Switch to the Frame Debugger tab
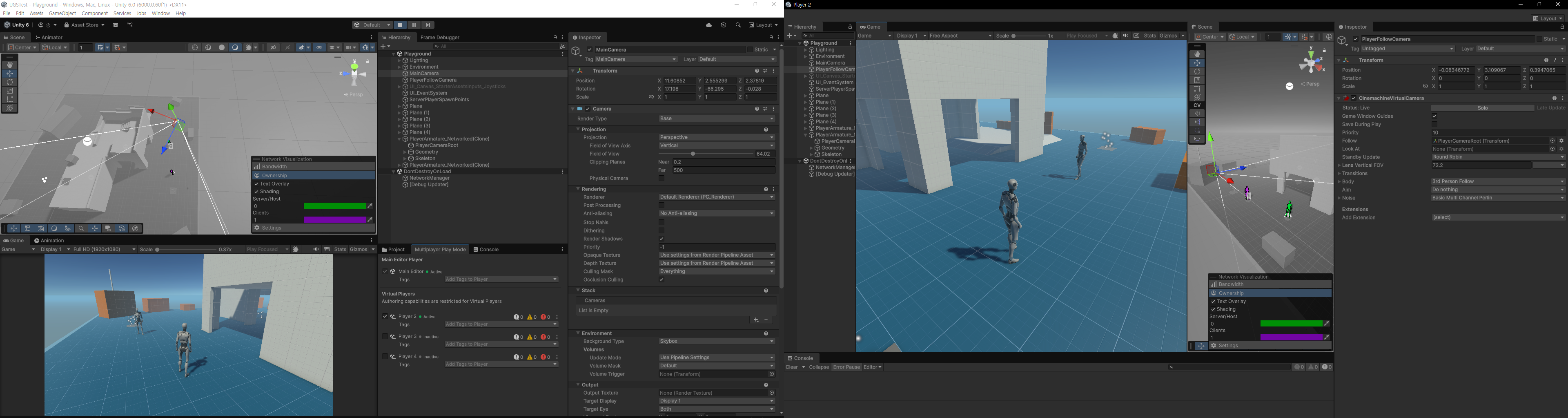 (439, 38)
